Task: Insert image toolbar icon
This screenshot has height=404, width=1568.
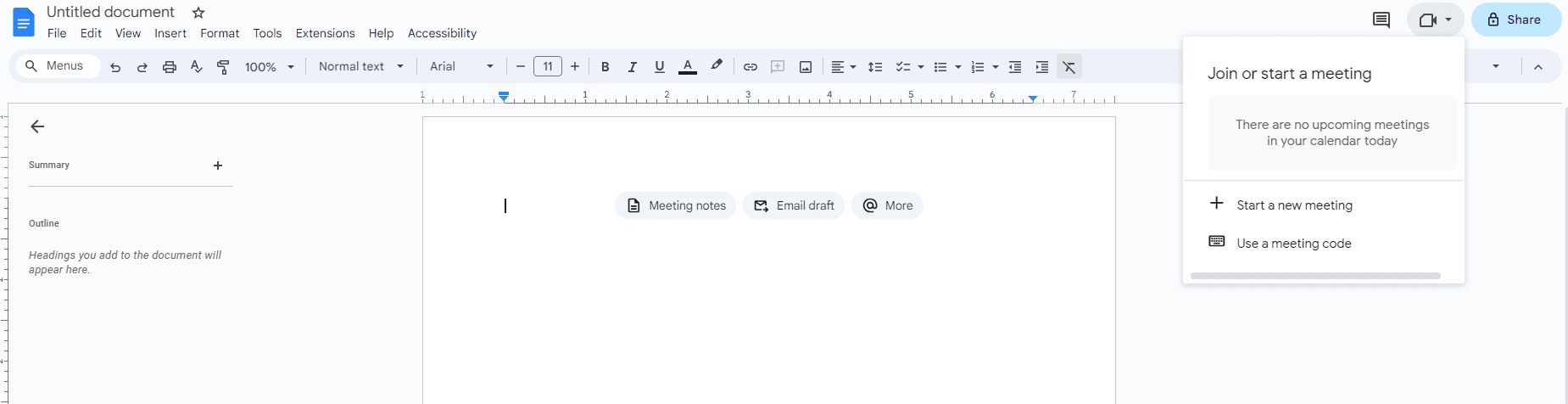Action: tap(806, 67)
